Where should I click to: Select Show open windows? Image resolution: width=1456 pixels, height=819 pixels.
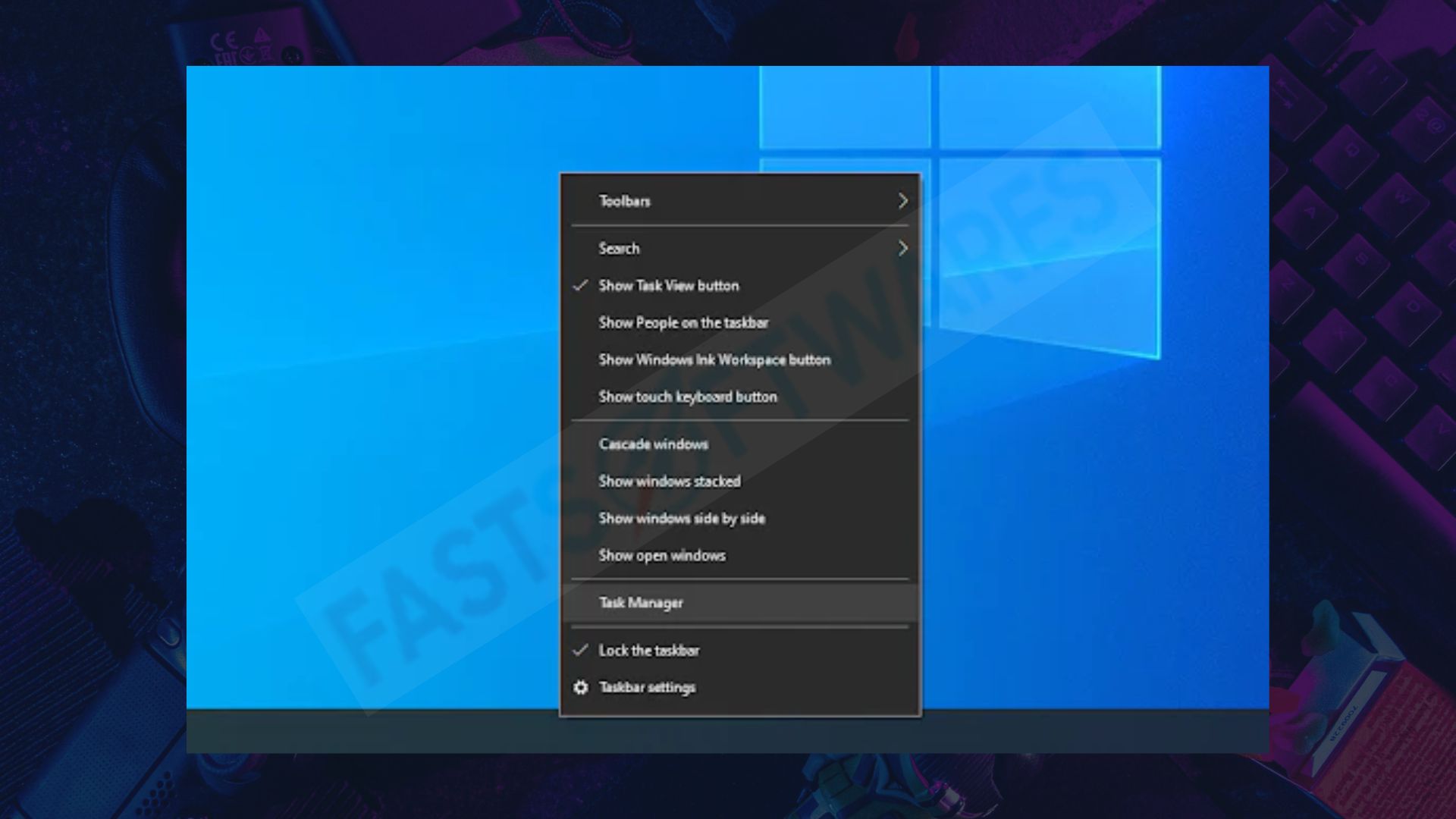[740, 556]
